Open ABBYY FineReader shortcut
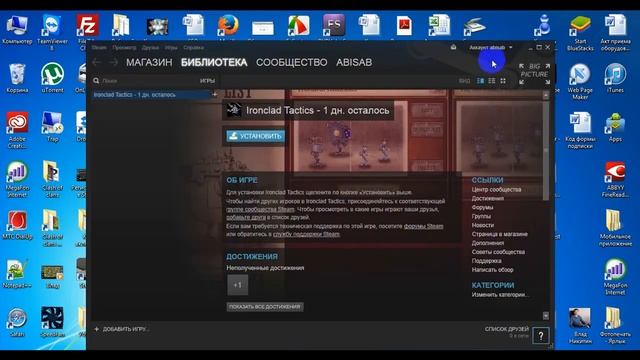Screen dimensions: 640x360 pos(615,180)
